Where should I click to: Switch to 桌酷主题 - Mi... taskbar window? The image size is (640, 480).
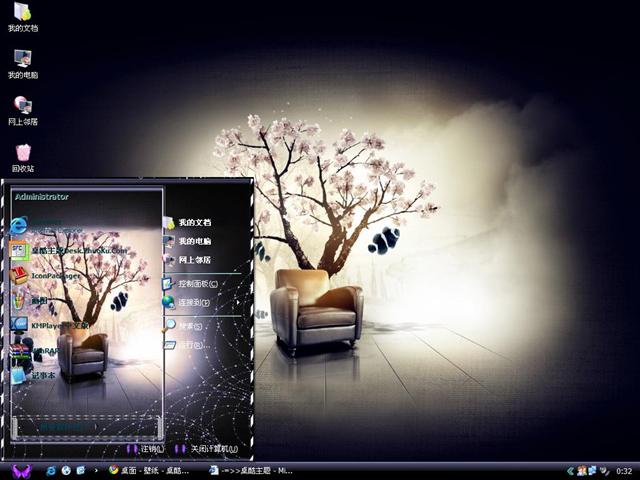tap(251, 471)
